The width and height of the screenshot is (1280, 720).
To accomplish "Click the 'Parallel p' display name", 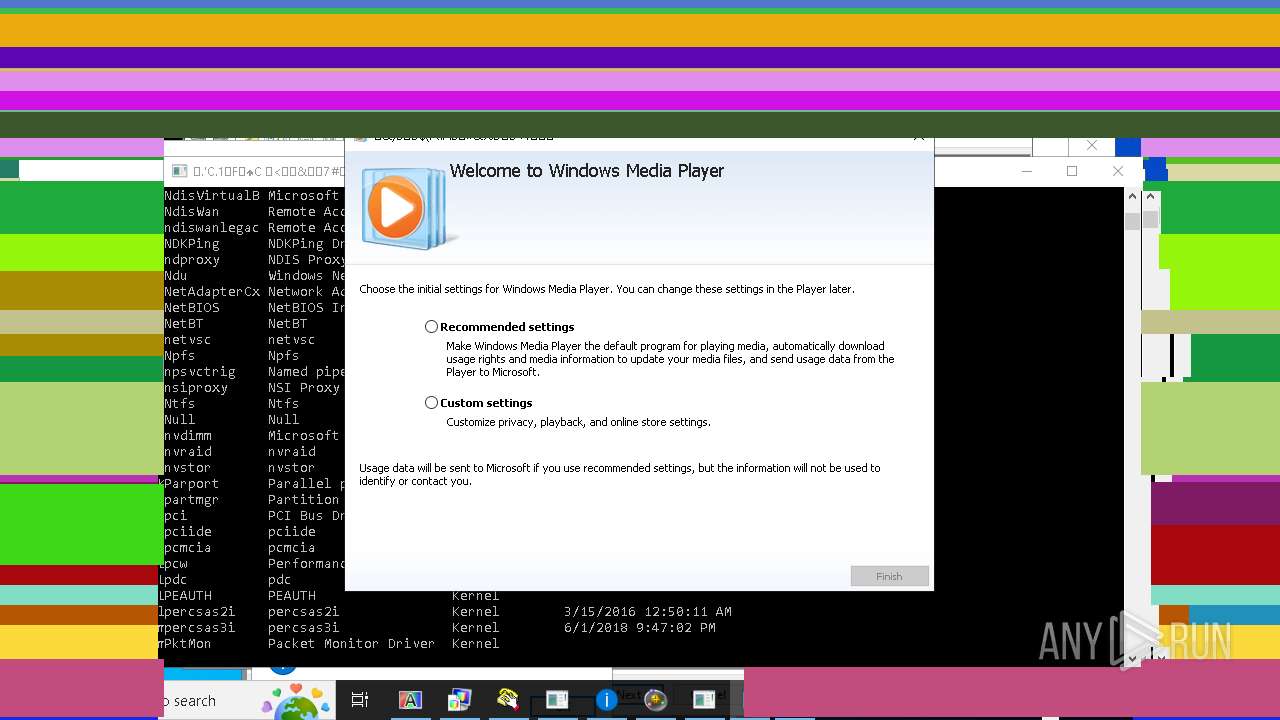I will [306, 484].
